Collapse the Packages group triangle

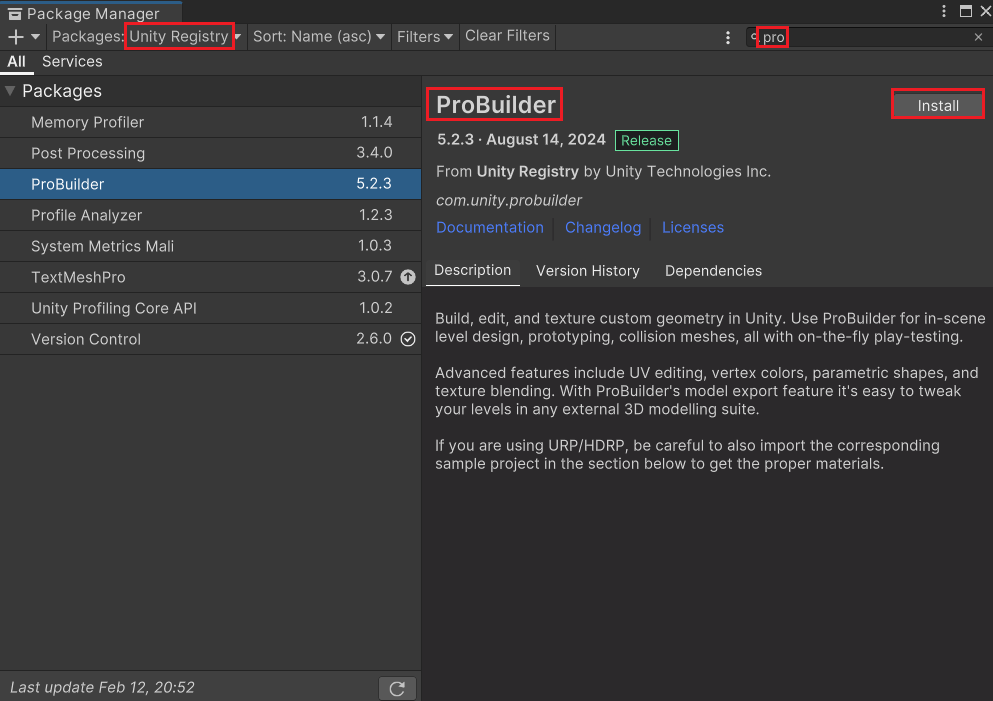10,91
